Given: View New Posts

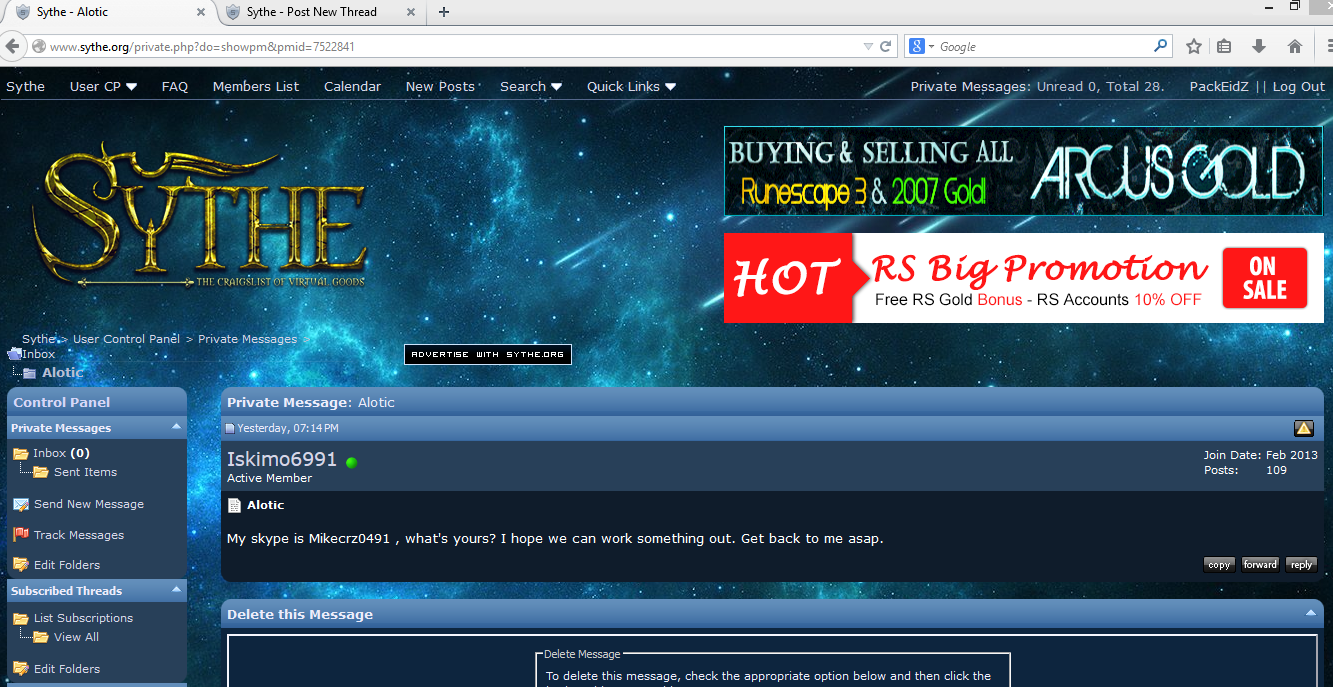Looking at the screenshot, I should (440, 86).
